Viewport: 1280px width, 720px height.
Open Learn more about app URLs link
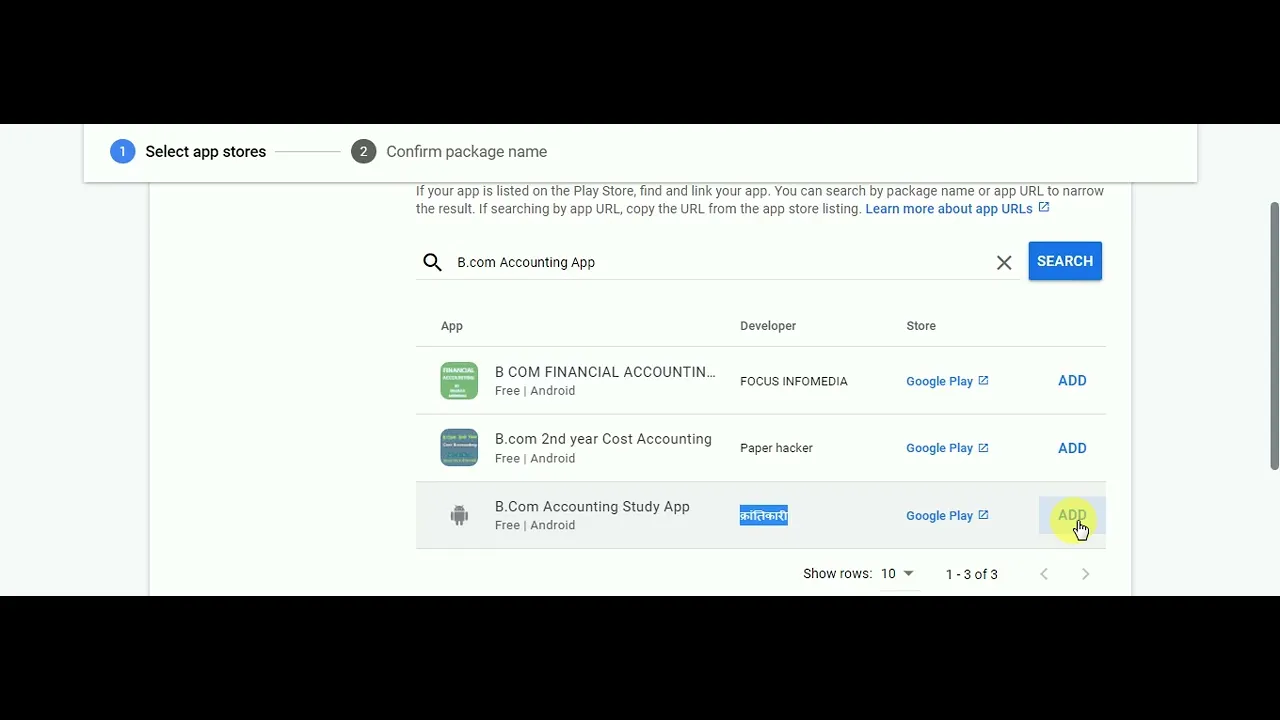coord(949,209)
